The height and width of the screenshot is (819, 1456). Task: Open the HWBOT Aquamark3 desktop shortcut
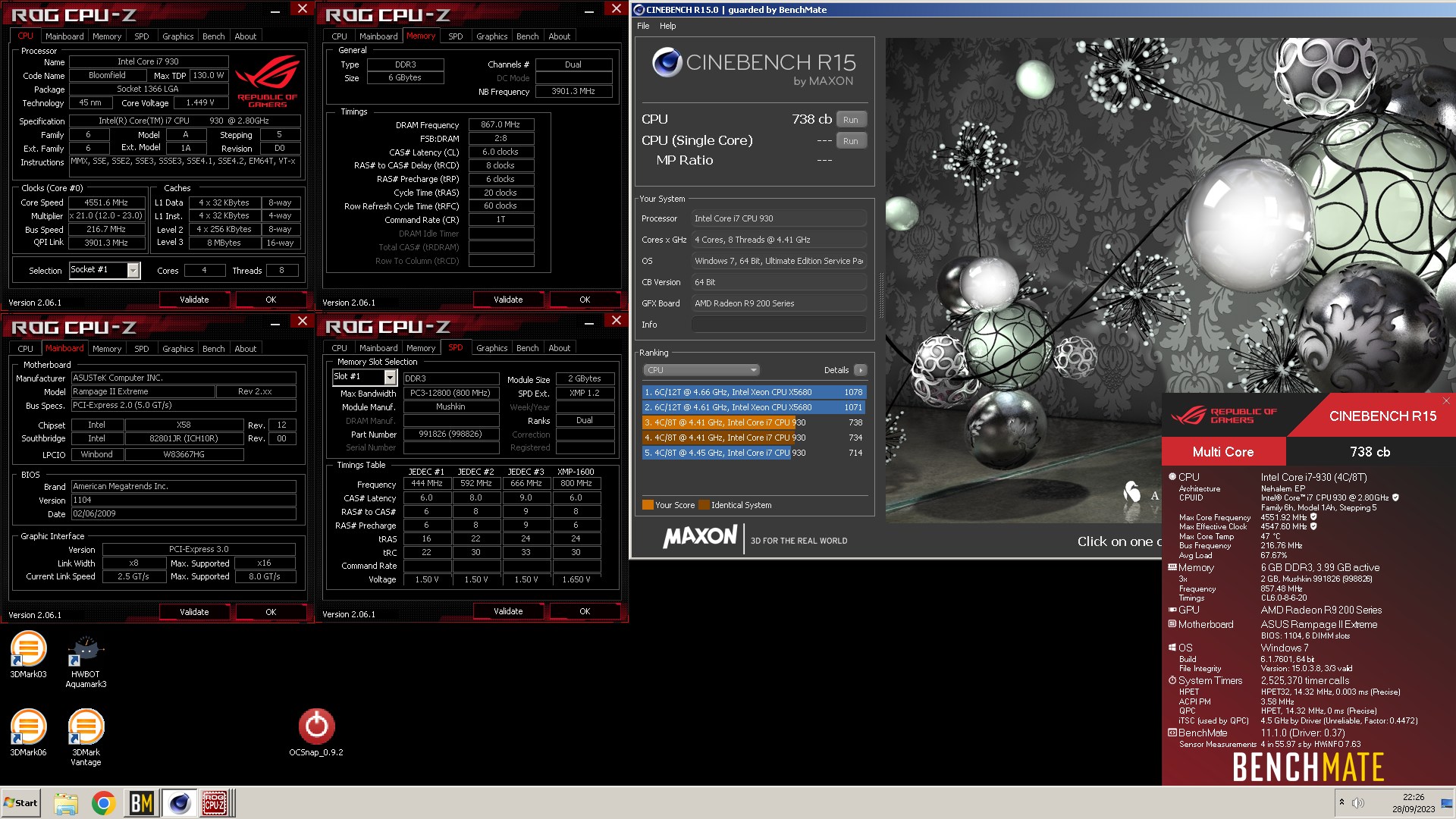86,660
